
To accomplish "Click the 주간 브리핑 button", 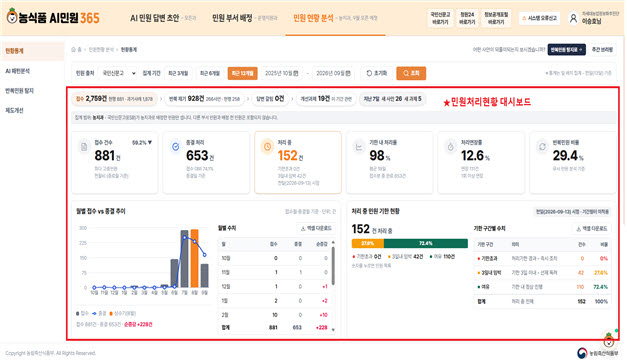I will tap(602, 50).
